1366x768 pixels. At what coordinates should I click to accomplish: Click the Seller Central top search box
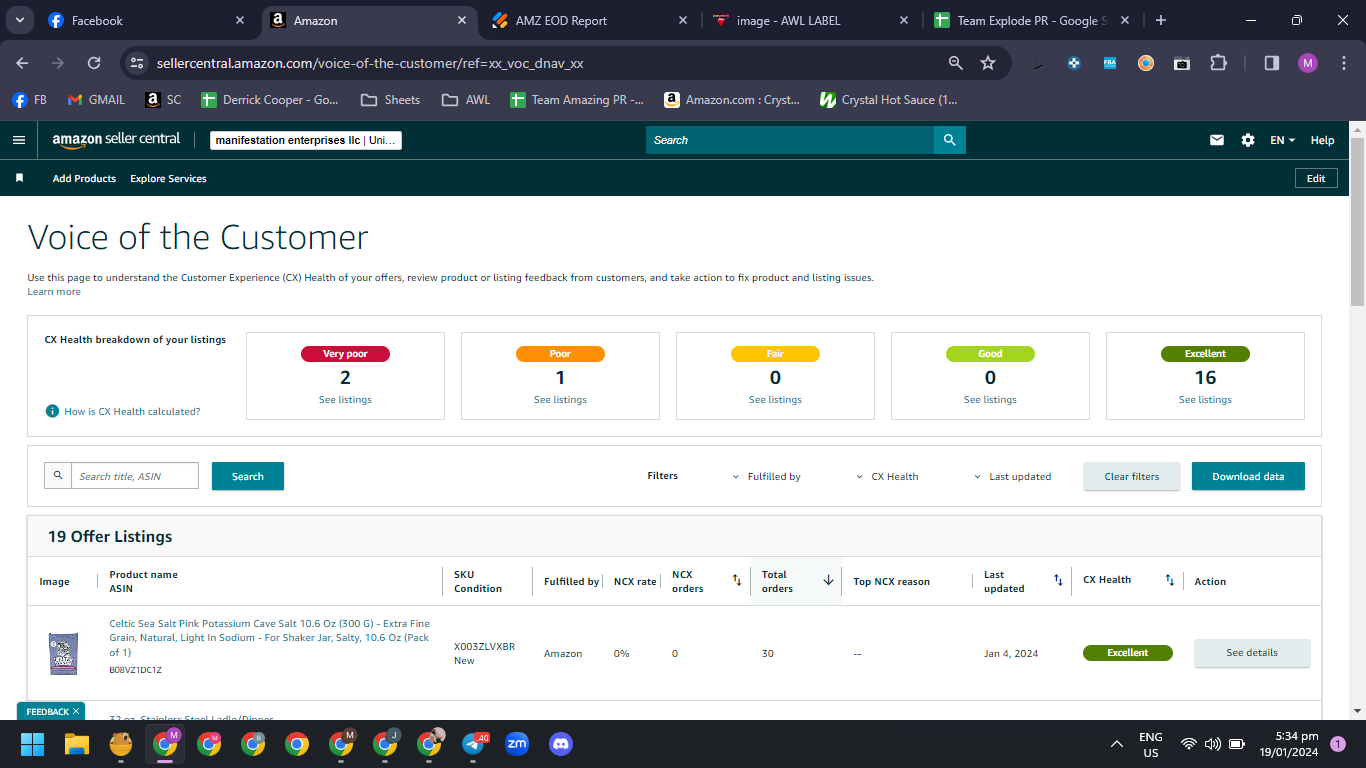(x=790, y=140)
